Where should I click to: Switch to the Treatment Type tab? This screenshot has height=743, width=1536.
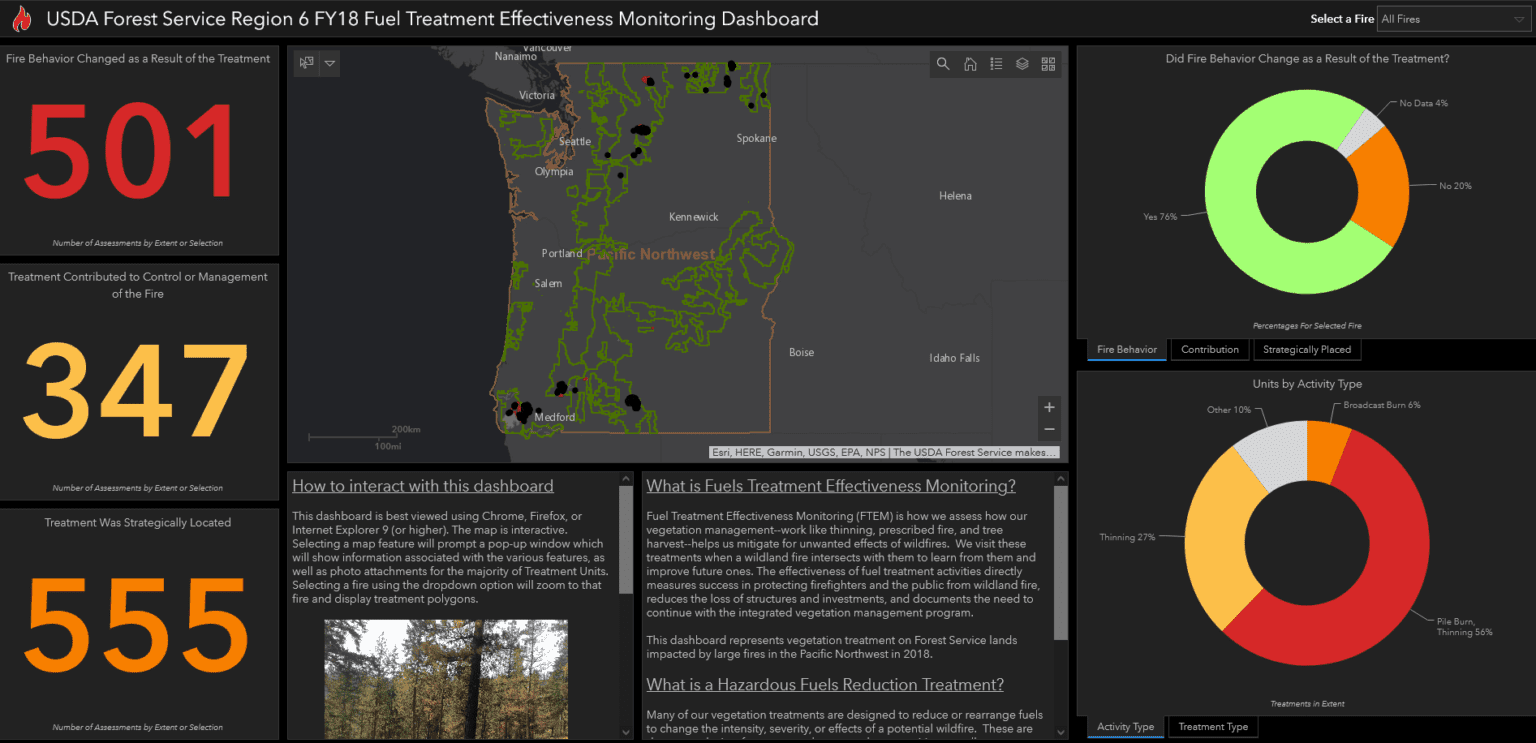pyautogui.click(x=1213, y=727)
